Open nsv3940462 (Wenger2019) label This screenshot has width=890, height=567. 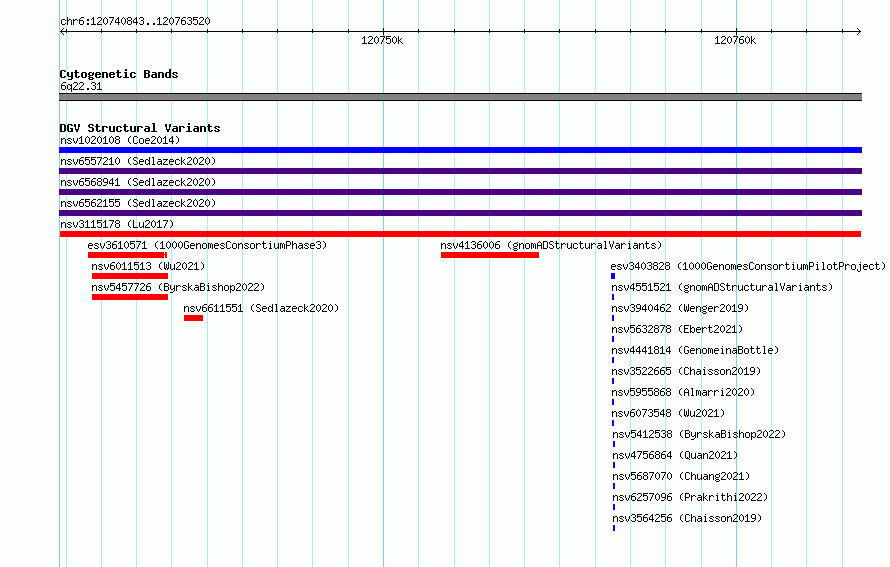coord(680,308)
